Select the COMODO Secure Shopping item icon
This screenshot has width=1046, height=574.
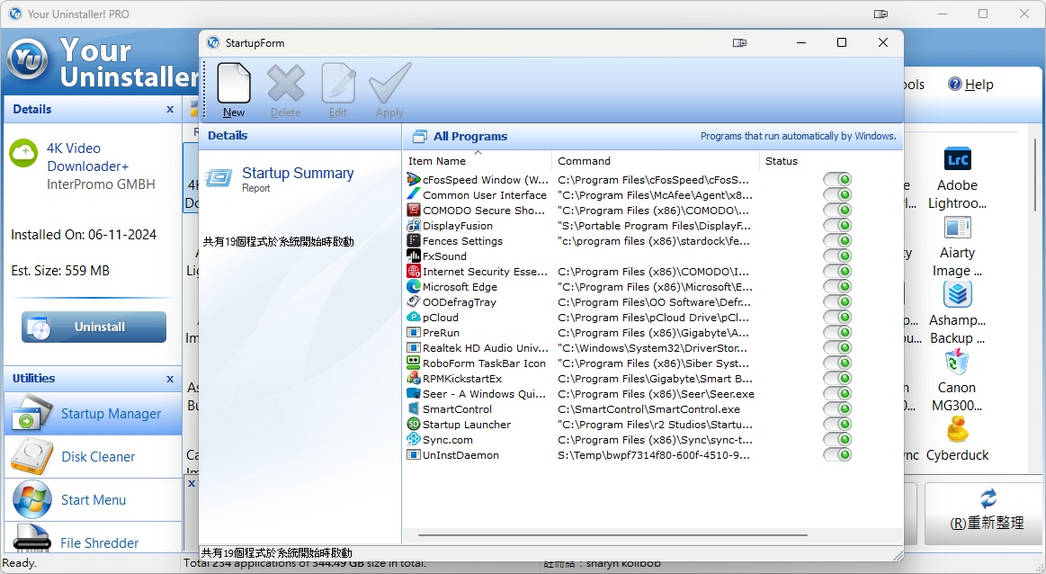413,210
